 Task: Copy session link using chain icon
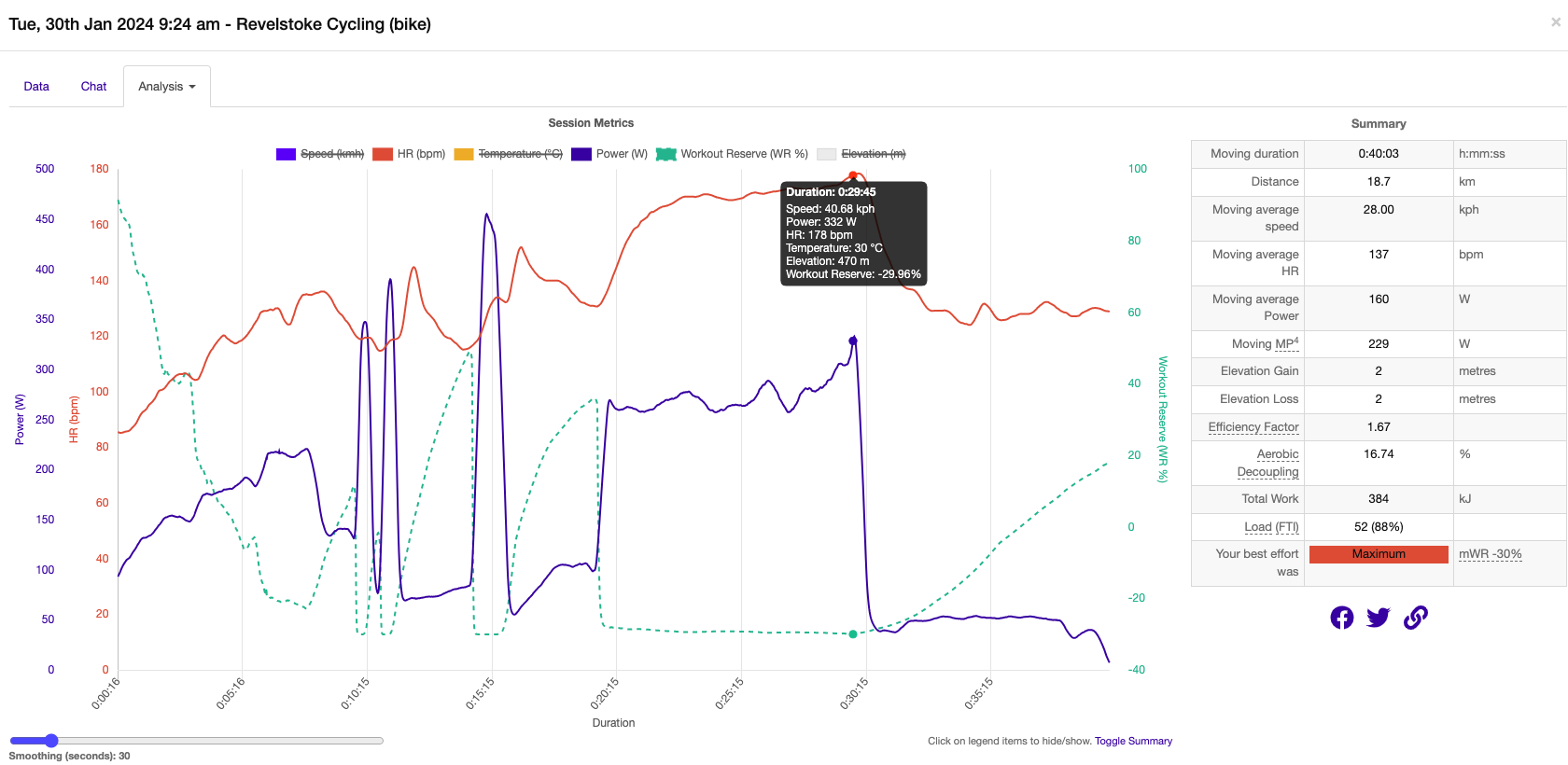tap(1415, 618)
